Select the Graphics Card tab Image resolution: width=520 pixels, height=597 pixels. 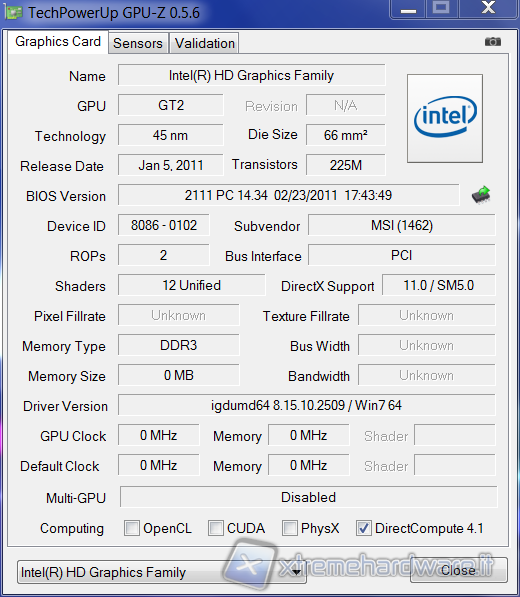[x=58, y=42]
